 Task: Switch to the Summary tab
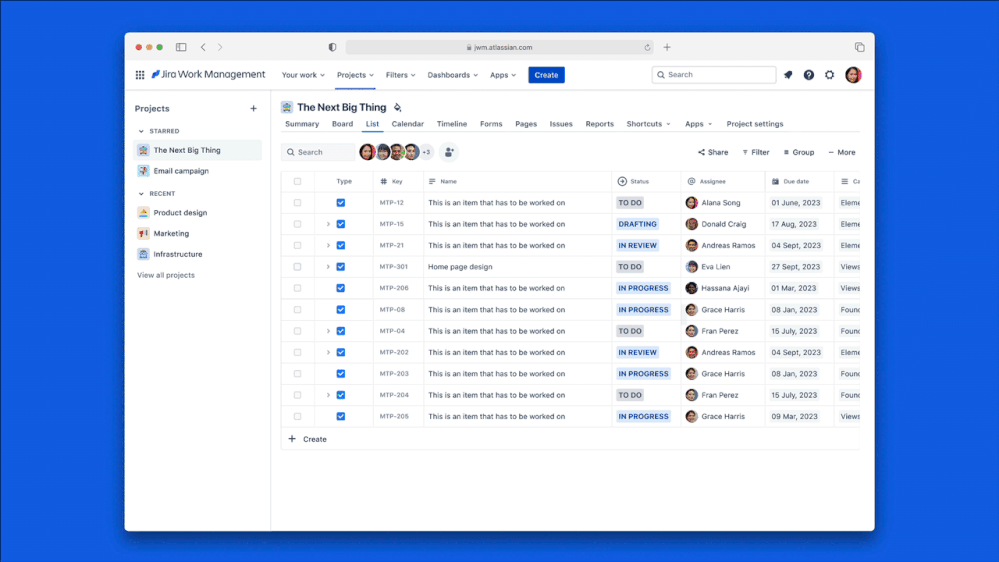point(302,124)
